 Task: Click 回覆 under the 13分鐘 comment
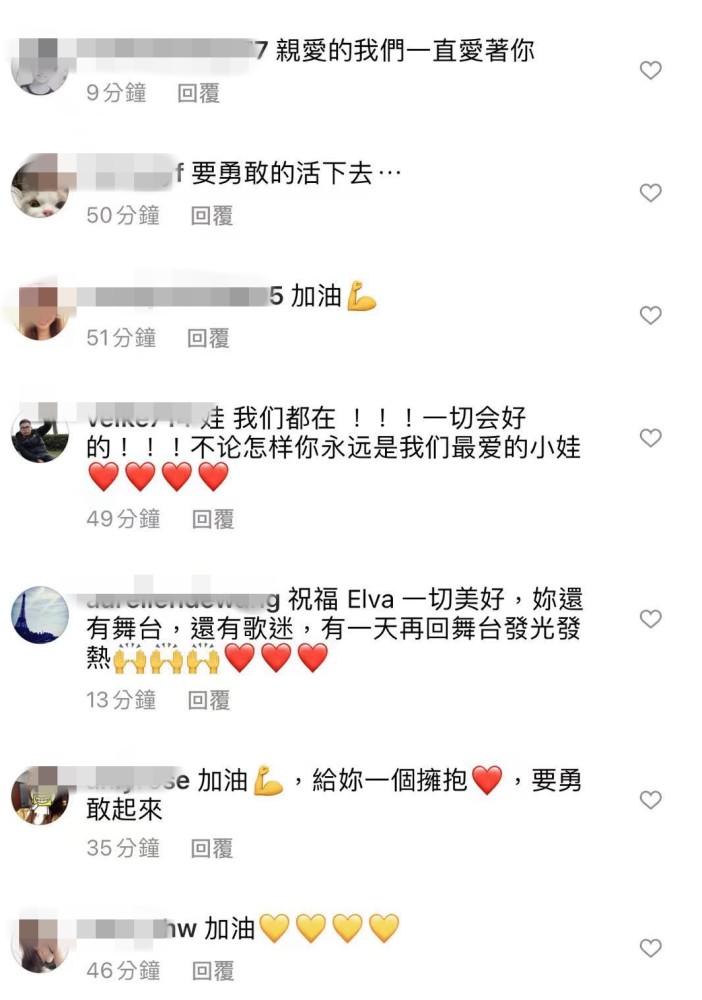[208, 700]
